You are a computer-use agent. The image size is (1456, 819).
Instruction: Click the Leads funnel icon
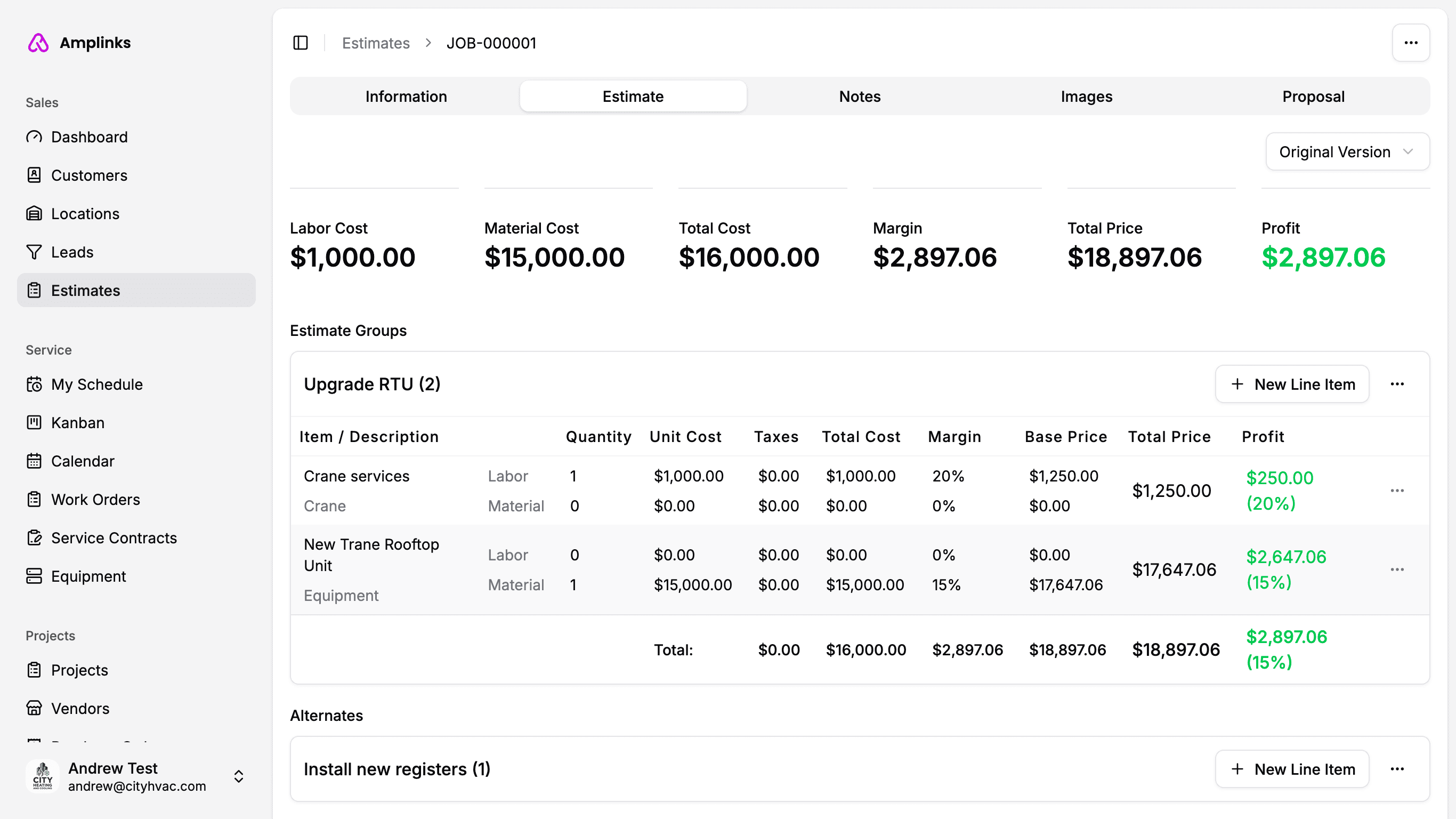tap(34, 252)
